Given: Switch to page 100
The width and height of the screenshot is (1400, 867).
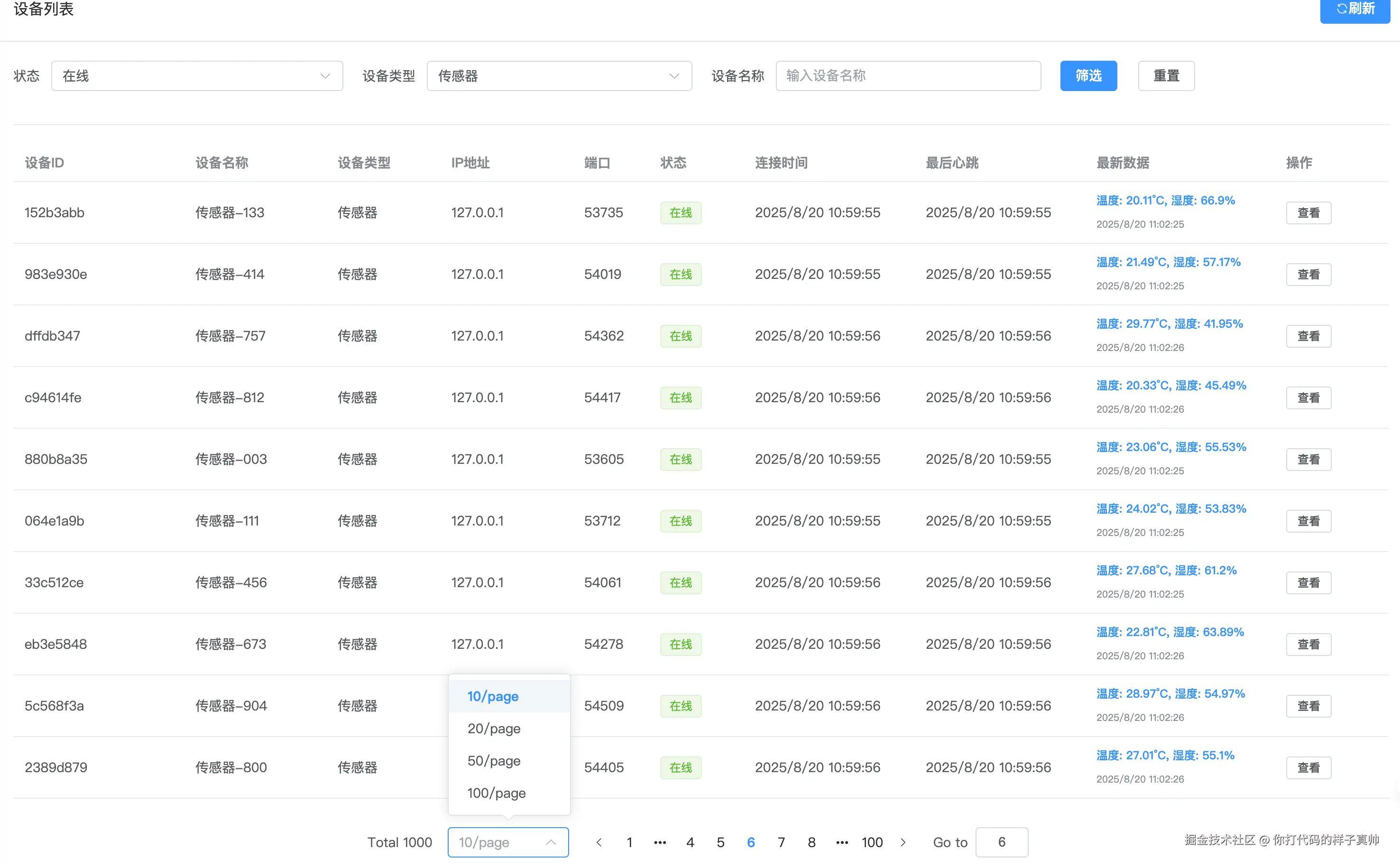Looking at the screenshot, I should coord(872,842).
